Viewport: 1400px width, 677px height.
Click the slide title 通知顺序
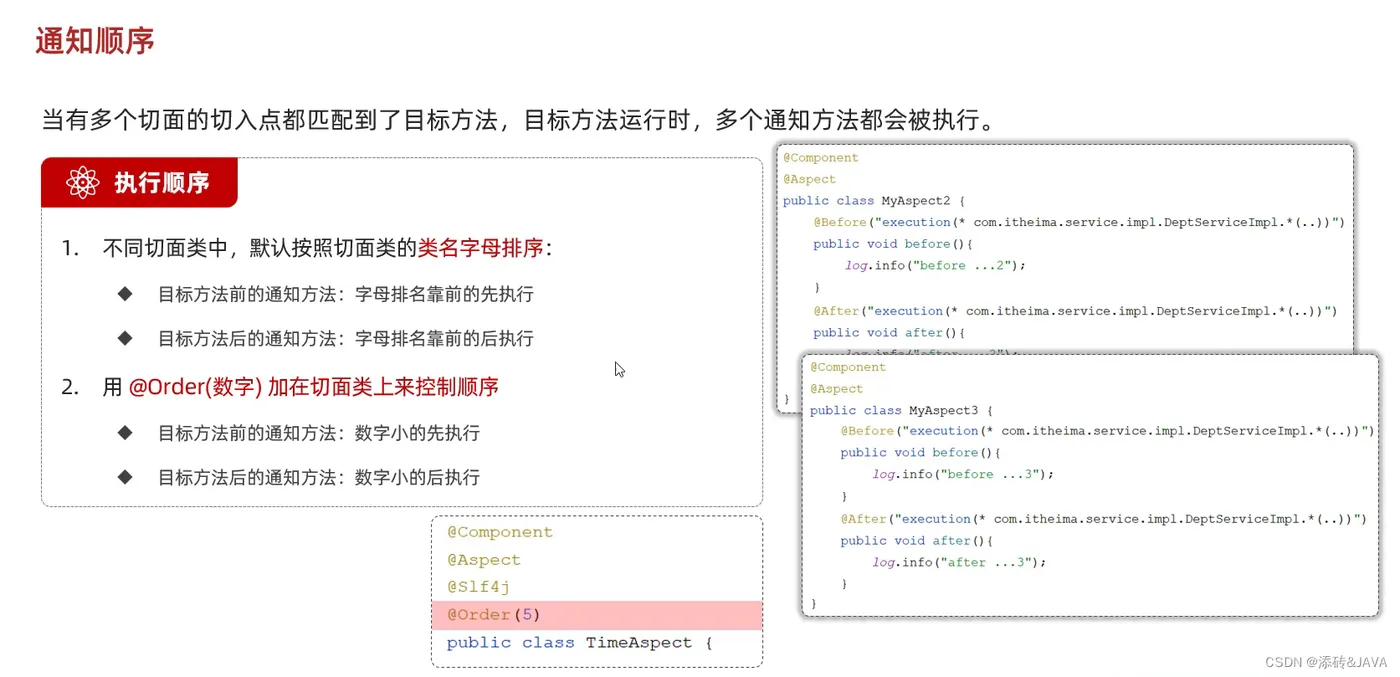point(95,41)
